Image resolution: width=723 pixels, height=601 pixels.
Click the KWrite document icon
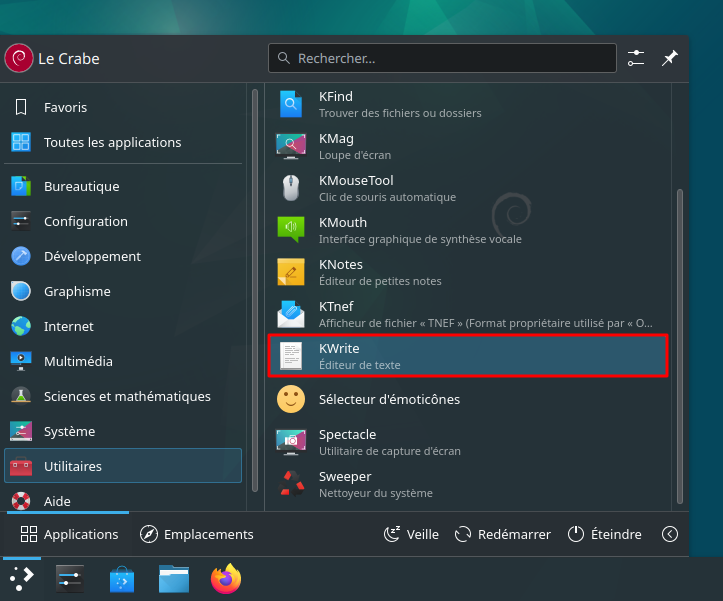point(291,356)
